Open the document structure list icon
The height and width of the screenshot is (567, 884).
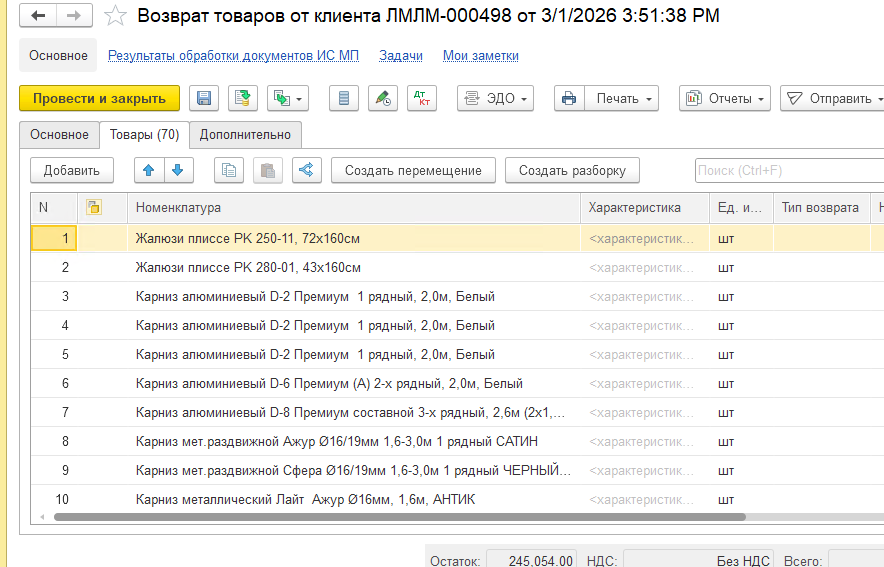click(x=343, y=99)
